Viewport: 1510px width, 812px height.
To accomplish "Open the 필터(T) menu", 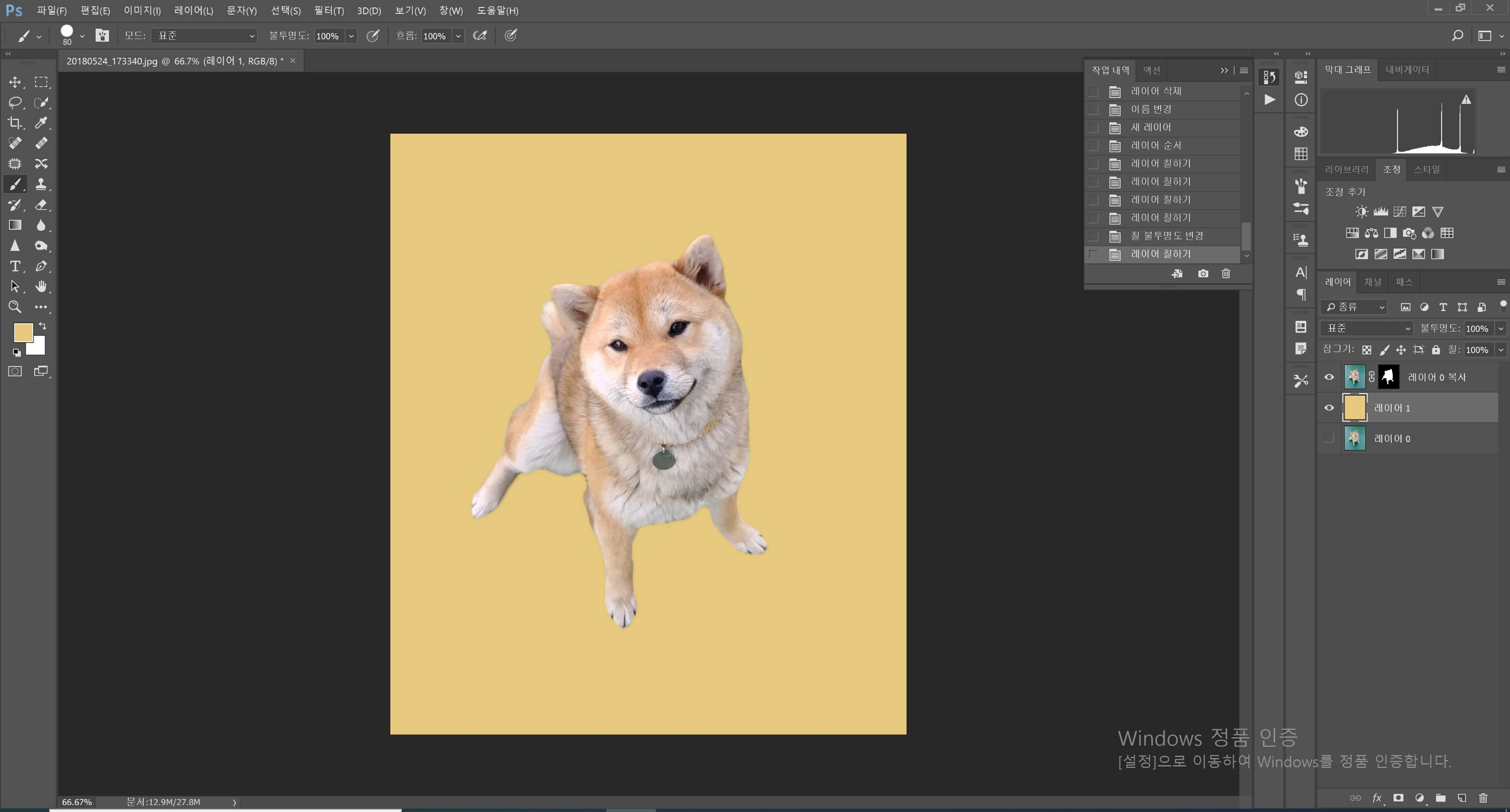I will [328, 10].
